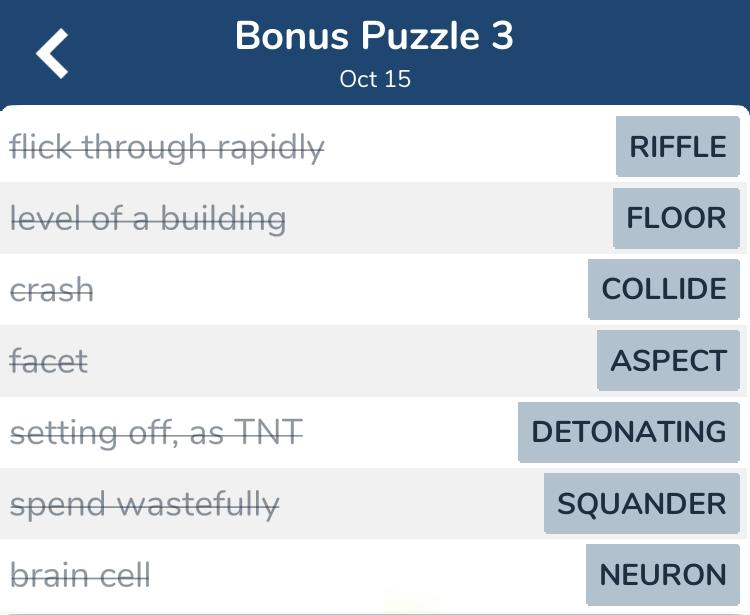The height and width of the screenshot is (615, 750).
Task: Click the 'Bonus Puzzle 3' title
Action: pyautogui.click(x=375, y=36)
